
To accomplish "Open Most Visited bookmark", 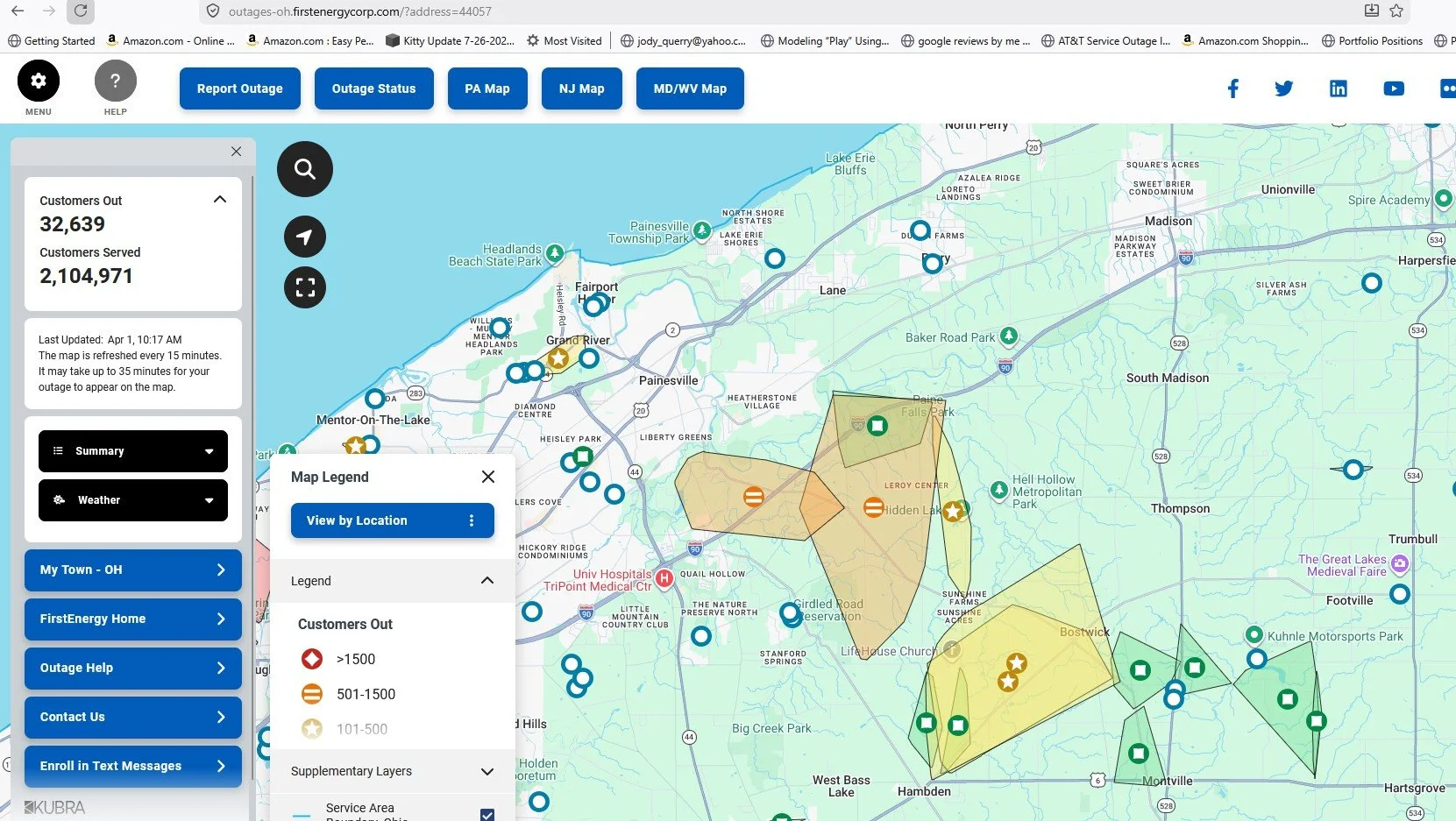I will (x=565, y=40).
